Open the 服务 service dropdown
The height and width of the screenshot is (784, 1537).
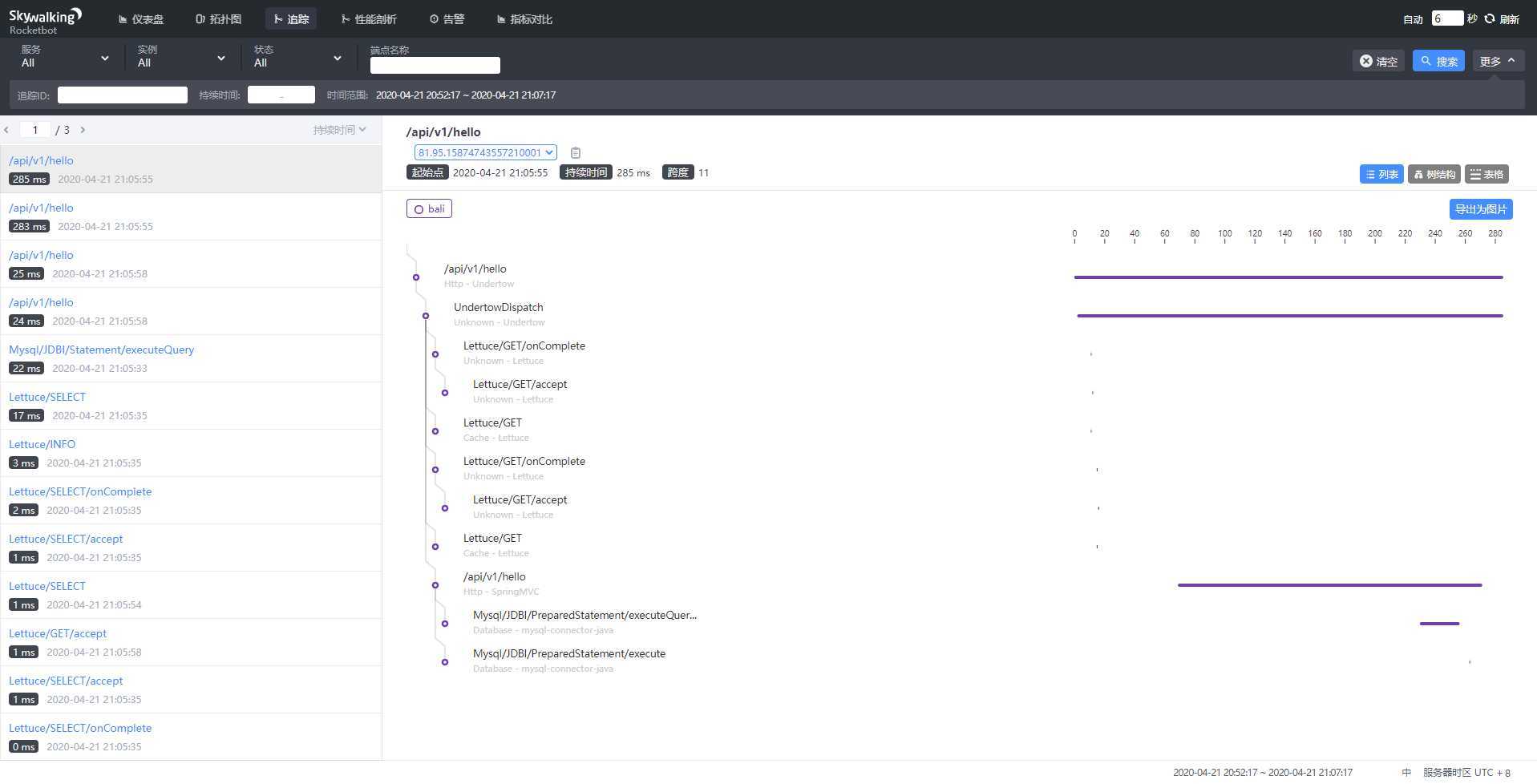[x=65, y=58]
